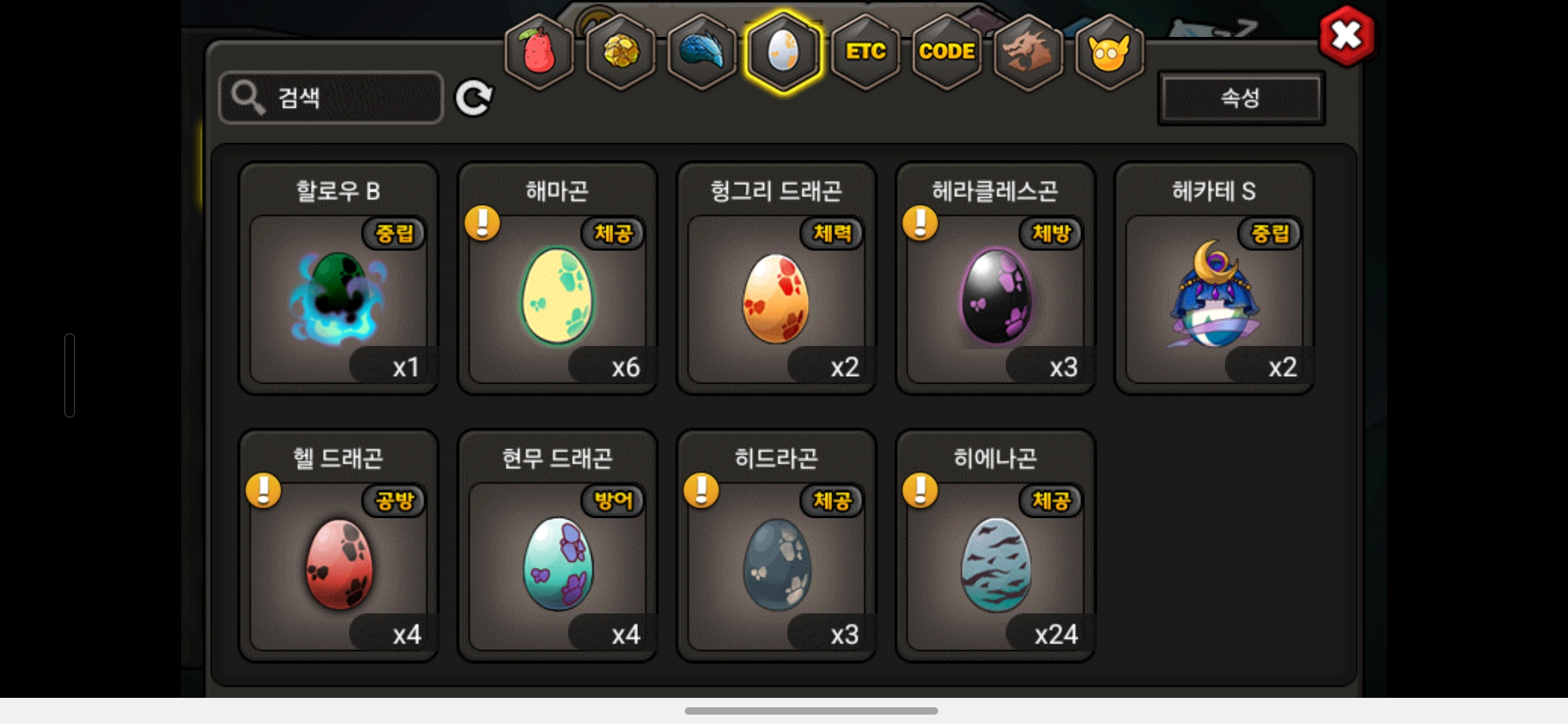Select the brown dragon head tab
1568x724 pixels.
click(x=1028, y=52)
